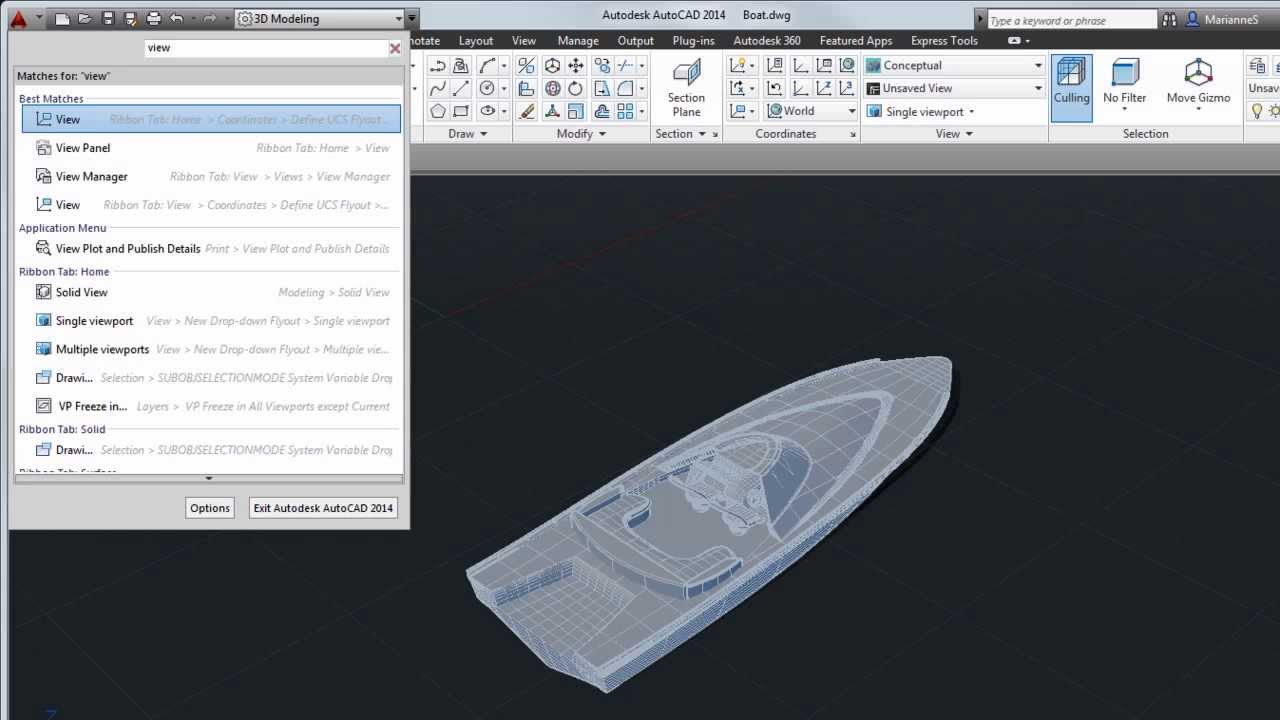
Task: Select 'Multiple viewports' search result
Action: coord(211,349)
